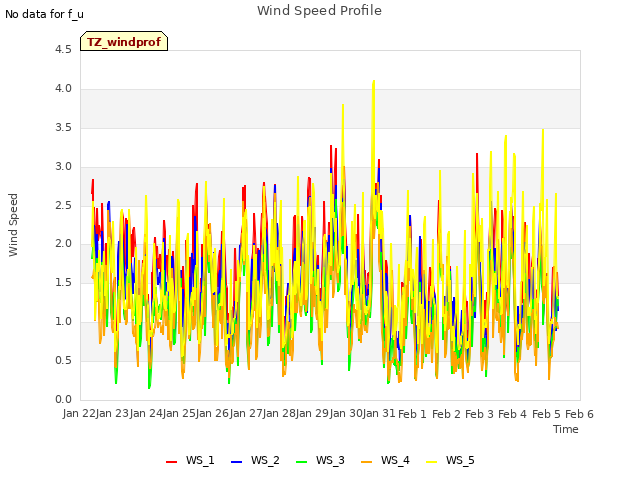Click the Jan 27 x-axis tick label
640x480 pixels.
247,413
